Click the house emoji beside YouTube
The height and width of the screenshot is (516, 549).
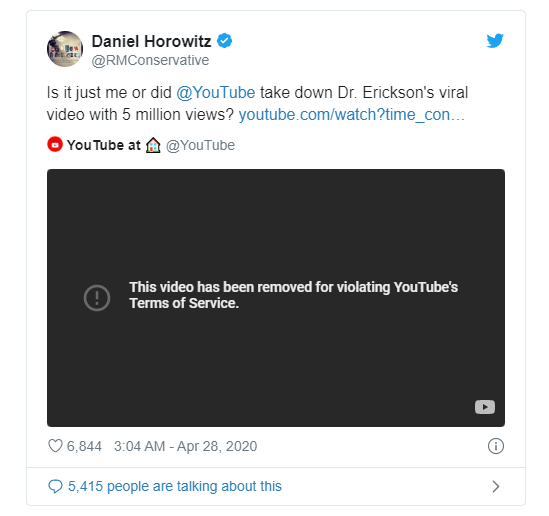[x=153, y=145]
